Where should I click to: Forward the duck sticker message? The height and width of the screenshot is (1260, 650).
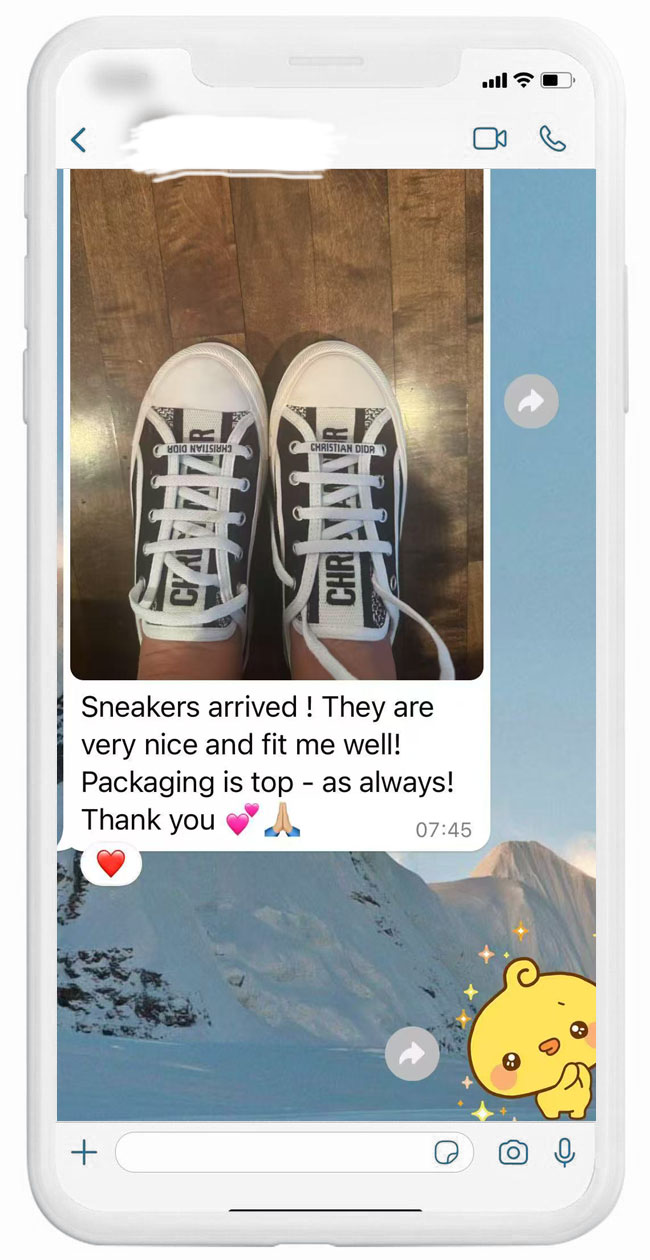tap(412, 1054)
